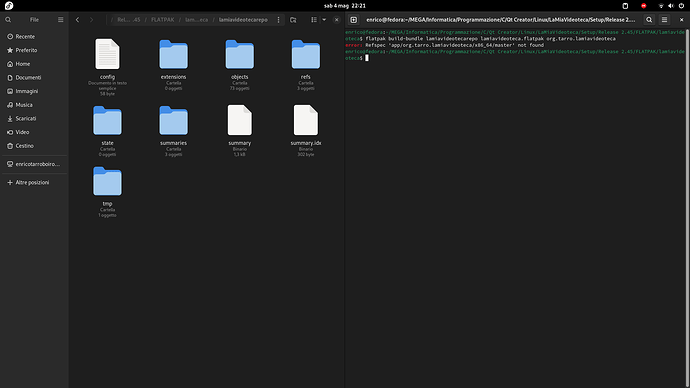Open the clock and calendar menu
Screen dimensions: 690x388
(x=345, y=6)
